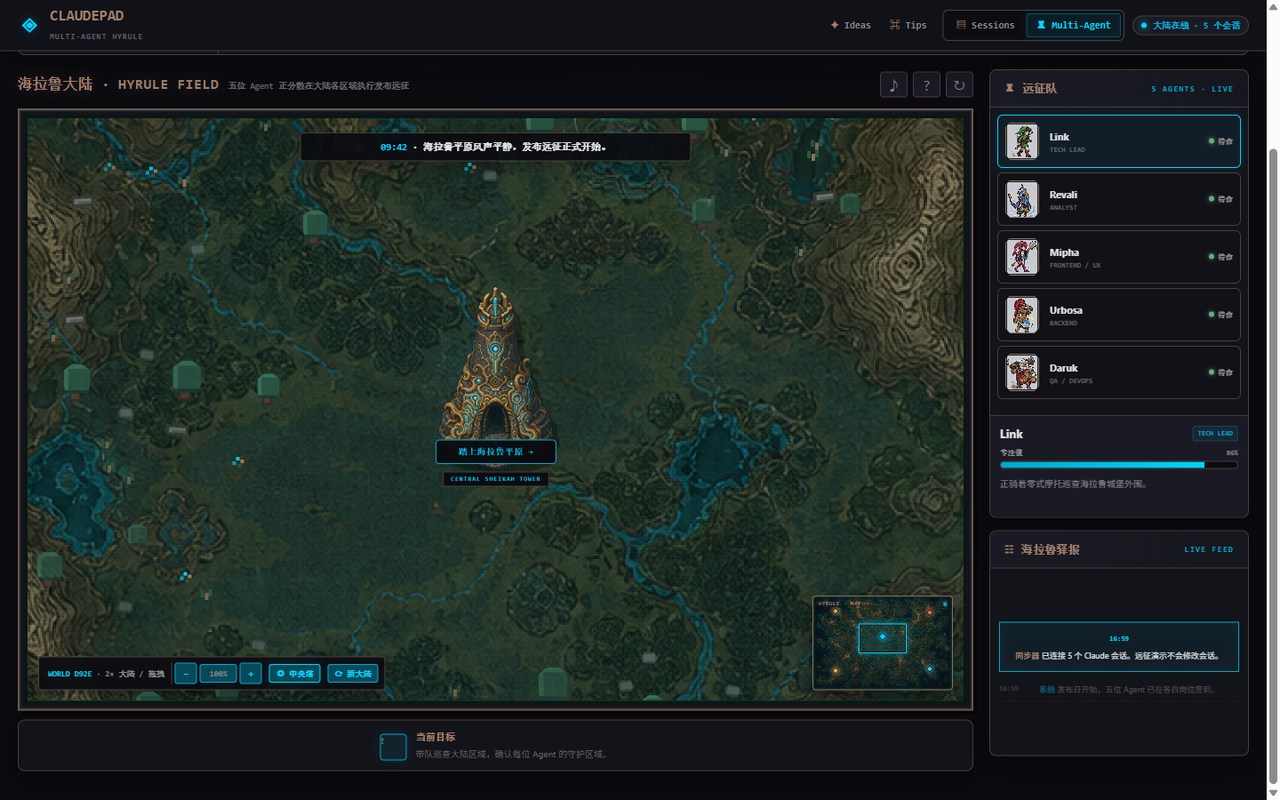
Task: Click the 远征队 panel header icon
Action: (x=1009, y=88)
